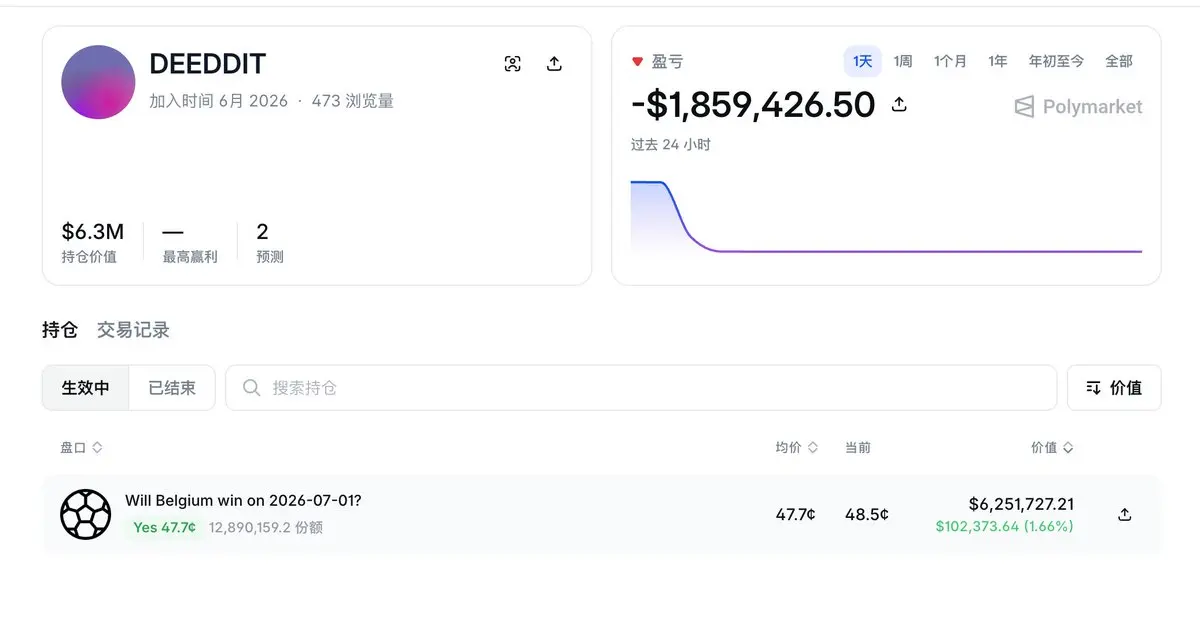Click the 加入时间 6月 2026 text

click(219, 101)
